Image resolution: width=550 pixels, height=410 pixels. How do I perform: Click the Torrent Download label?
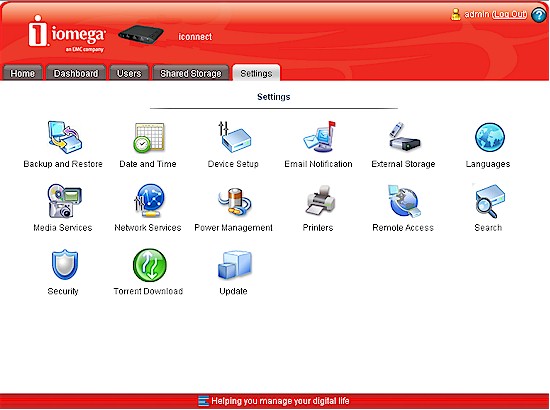148,291
